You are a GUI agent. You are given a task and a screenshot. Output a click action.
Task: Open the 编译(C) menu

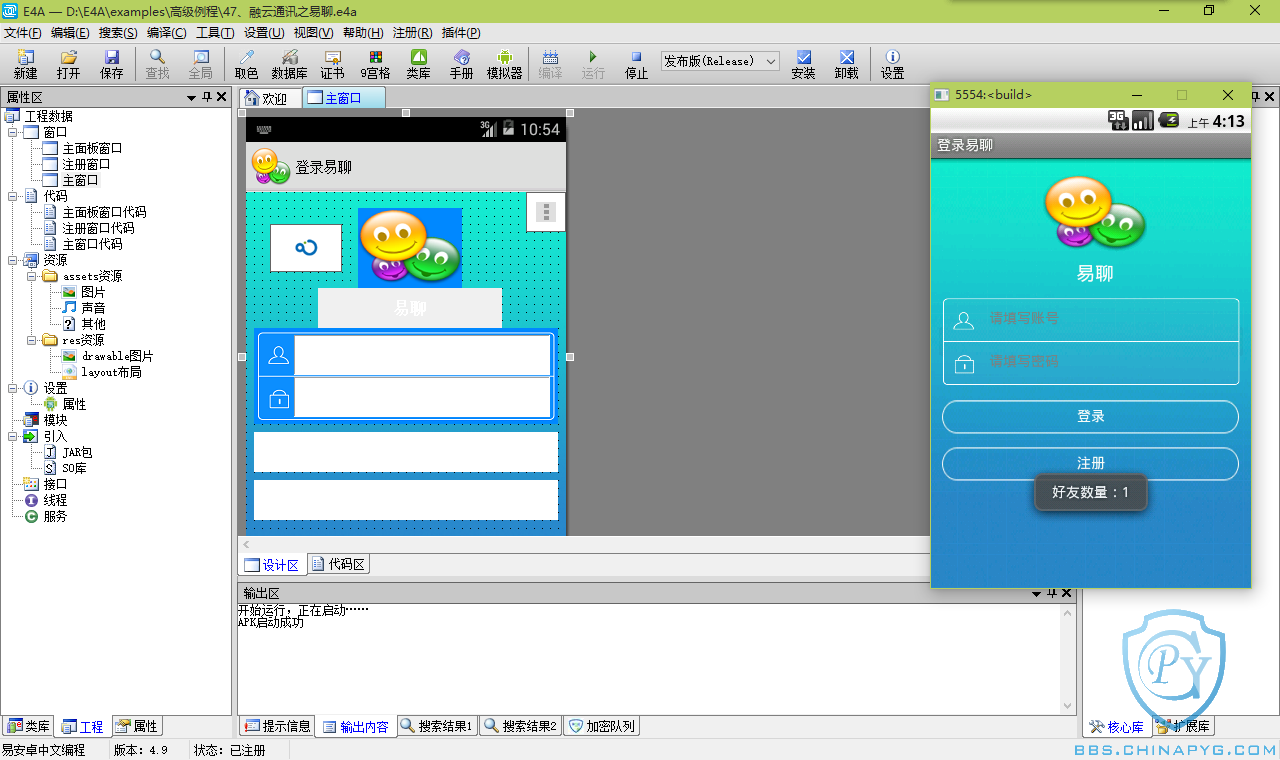click(x=166, y=33)
